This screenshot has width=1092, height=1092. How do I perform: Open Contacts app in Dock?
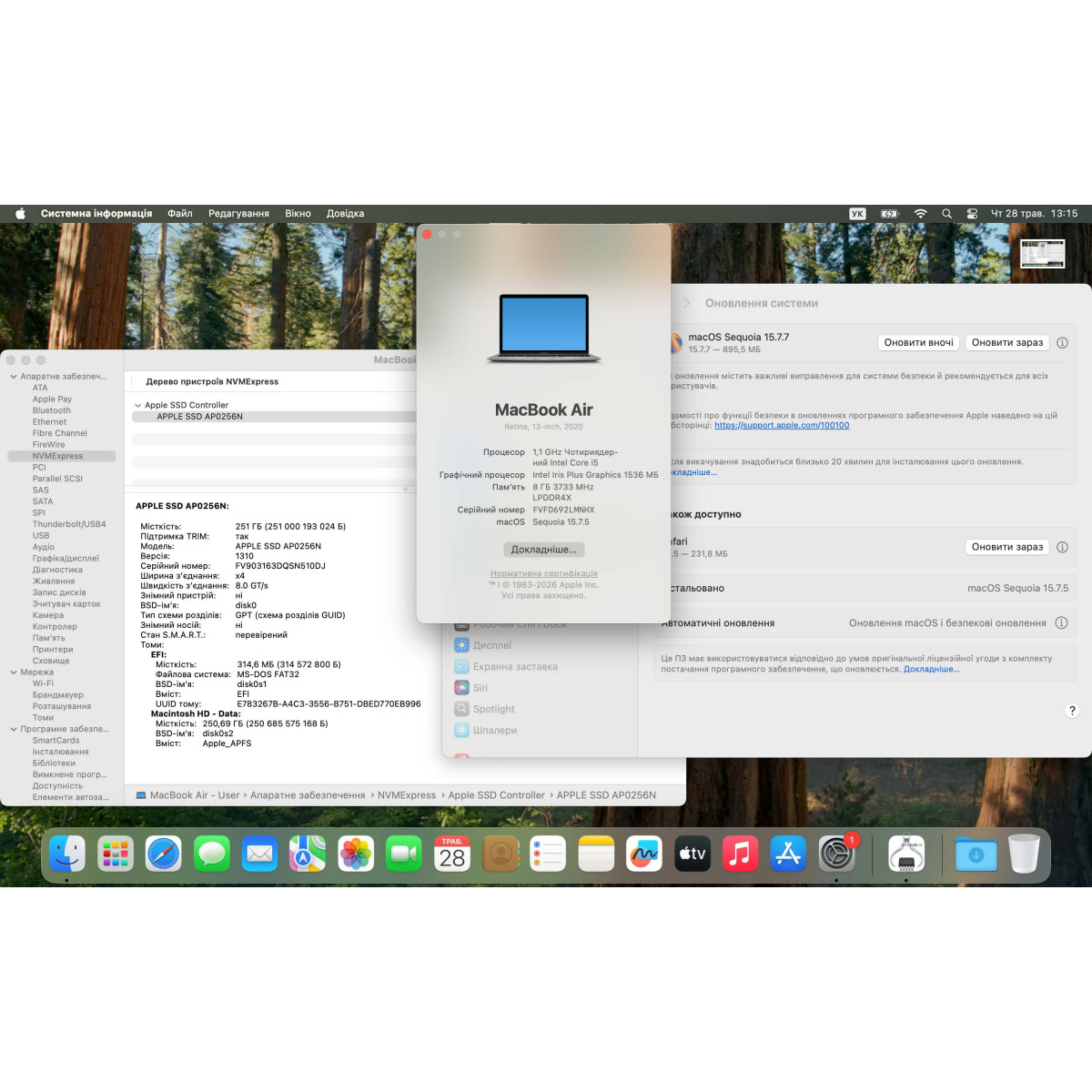500,854
